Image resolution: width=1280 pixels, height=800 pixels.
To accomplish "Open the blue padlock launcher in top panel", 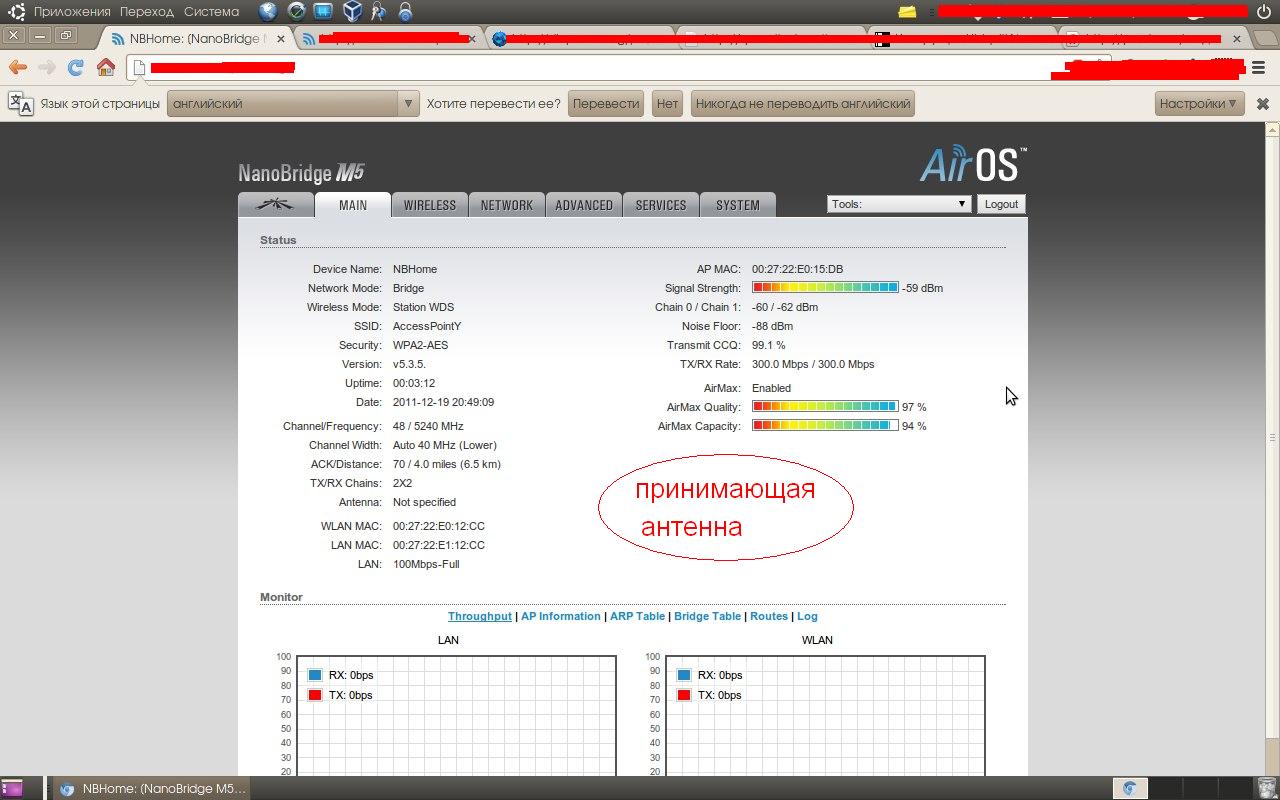I will [405, 12].
